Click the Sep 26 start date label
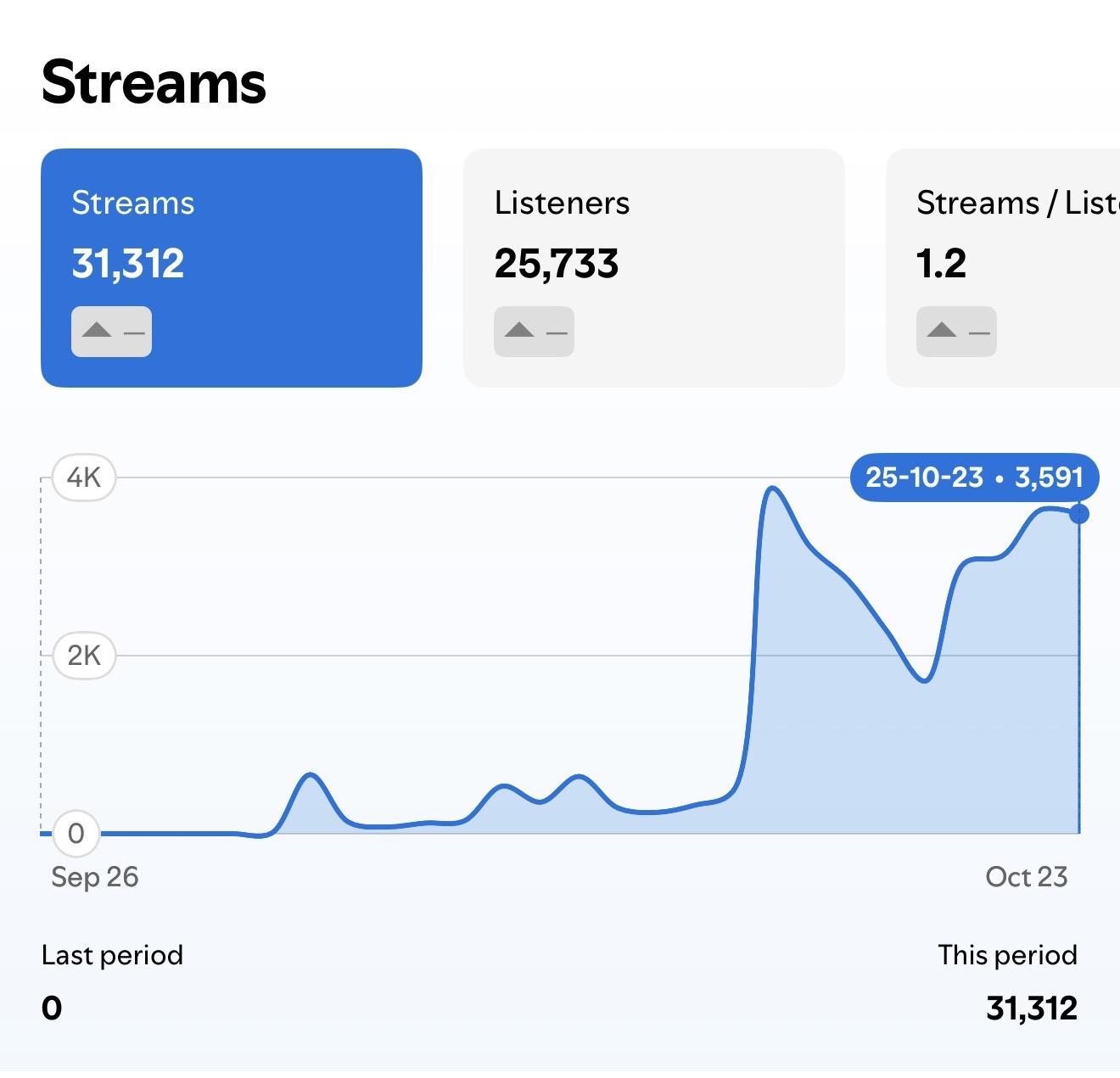Screen dimensions: 1120x1078 point(95,877)
